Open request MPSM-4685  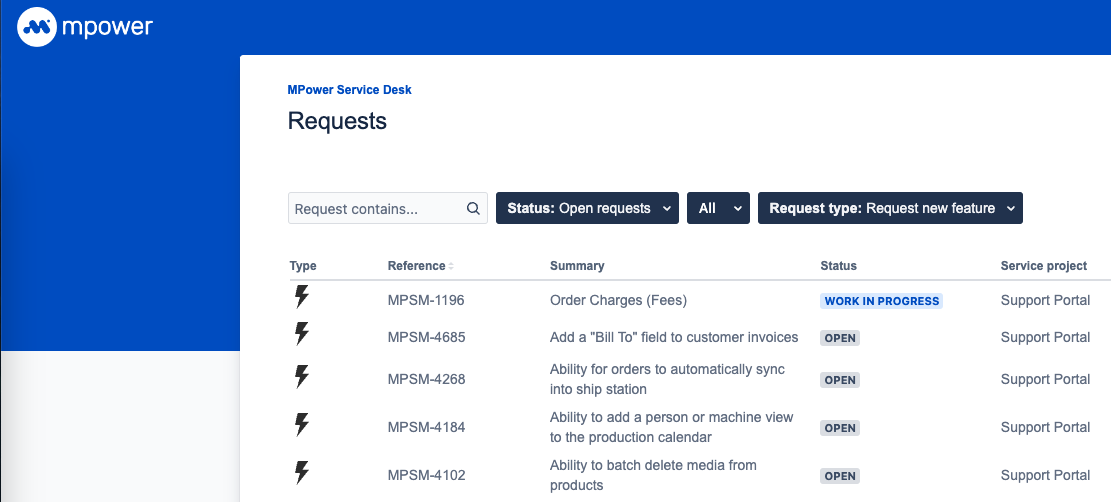[427, 337]
